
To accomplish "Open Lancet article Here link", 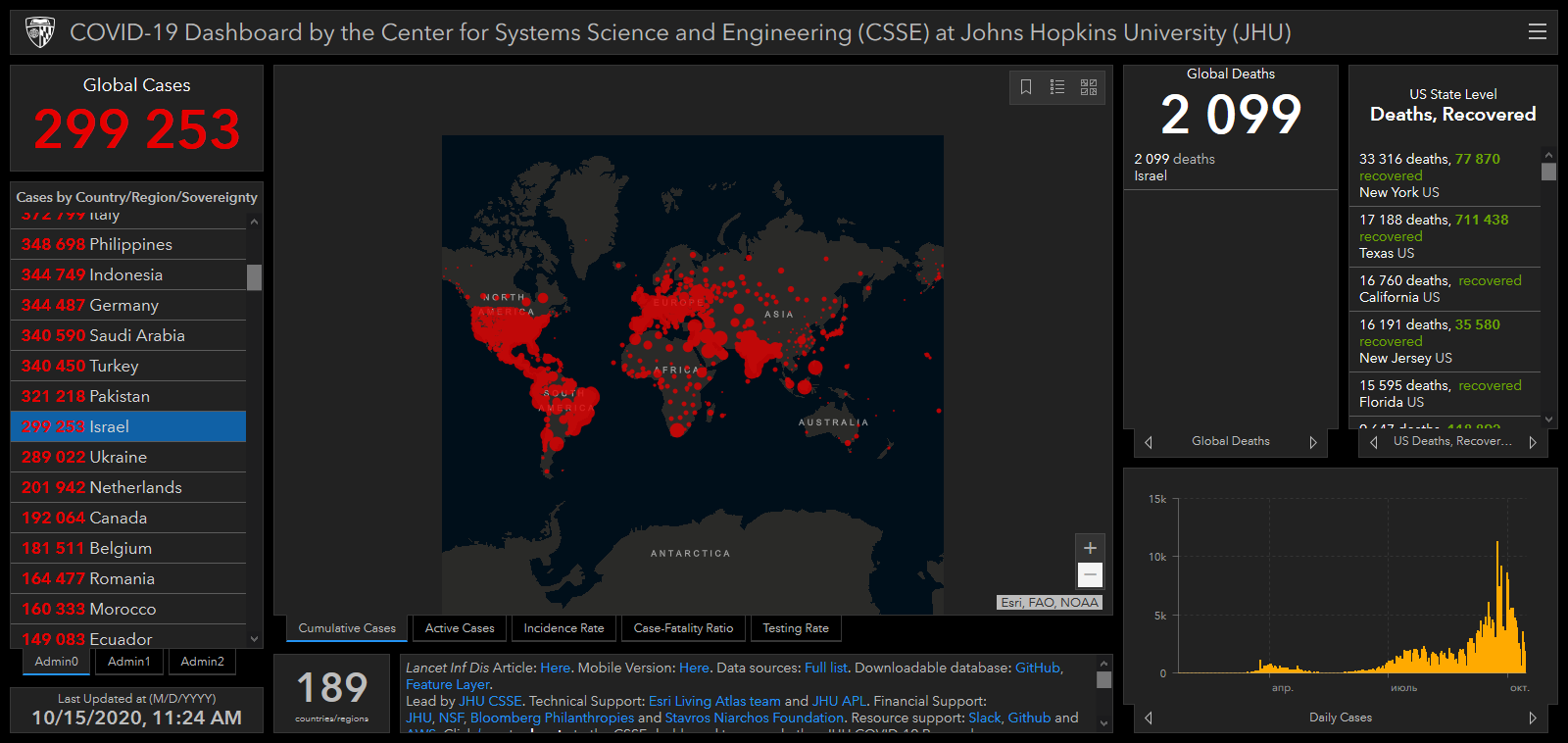I will (555, 668).
